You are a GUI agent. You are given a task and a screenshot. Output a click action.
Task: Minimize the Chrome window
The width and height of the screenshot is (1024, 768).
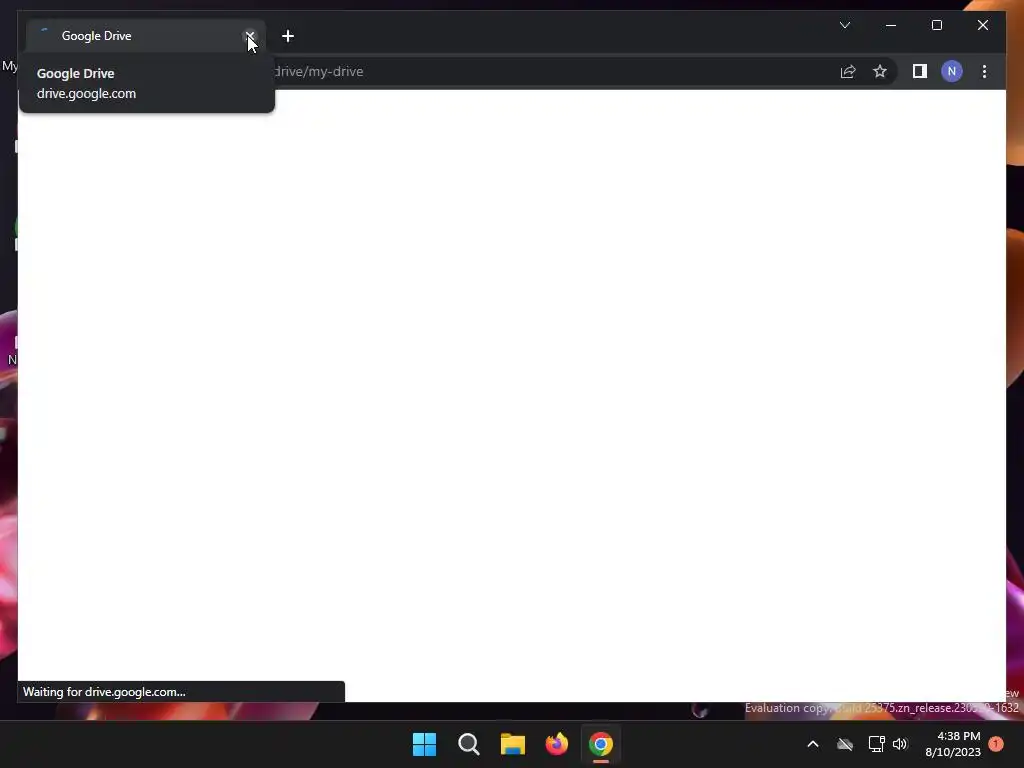point(891,25)
